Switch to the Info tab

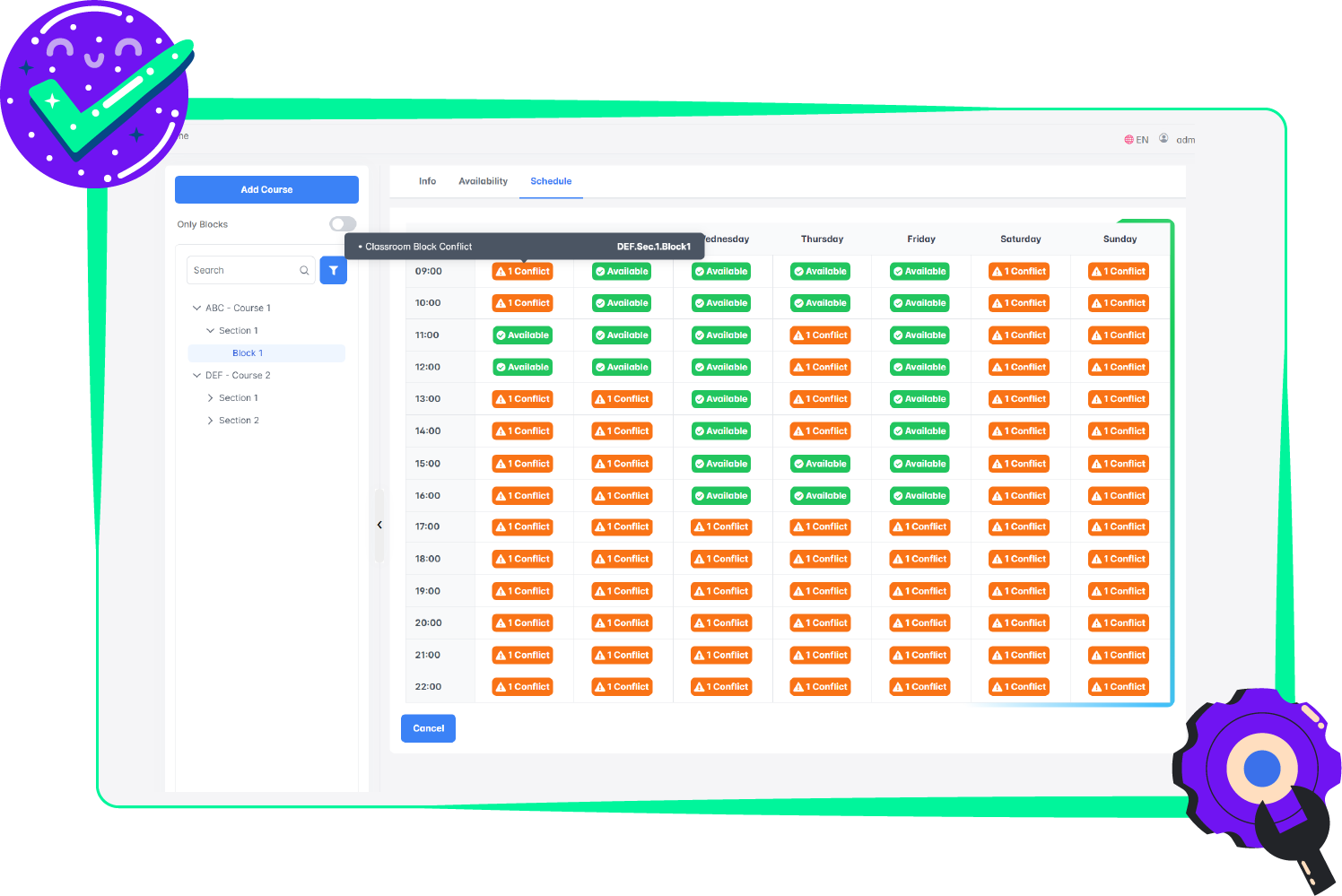click(x=427, y=181)
